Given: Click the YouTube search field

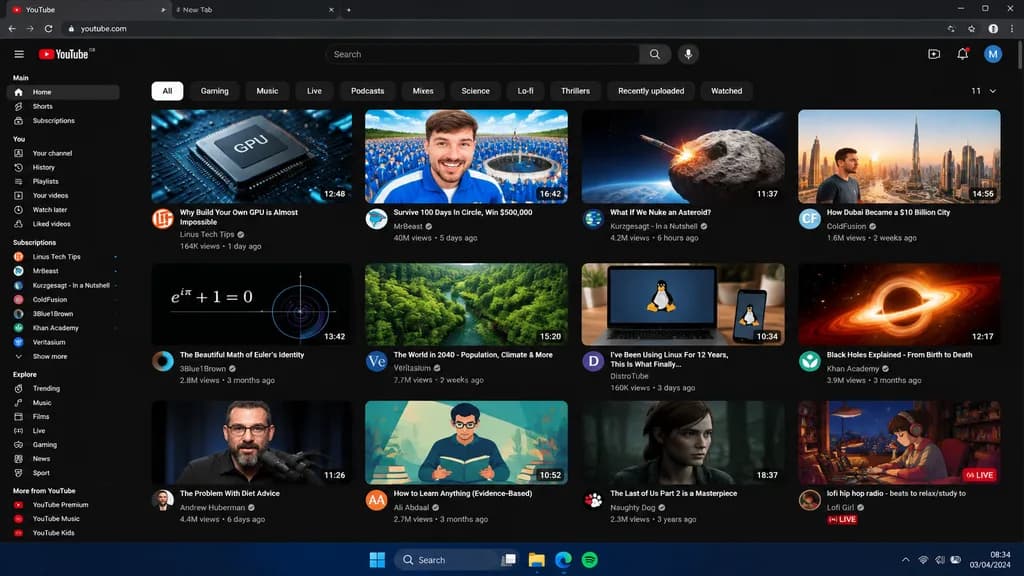Looking at the screenshot, I should (483, 54).
